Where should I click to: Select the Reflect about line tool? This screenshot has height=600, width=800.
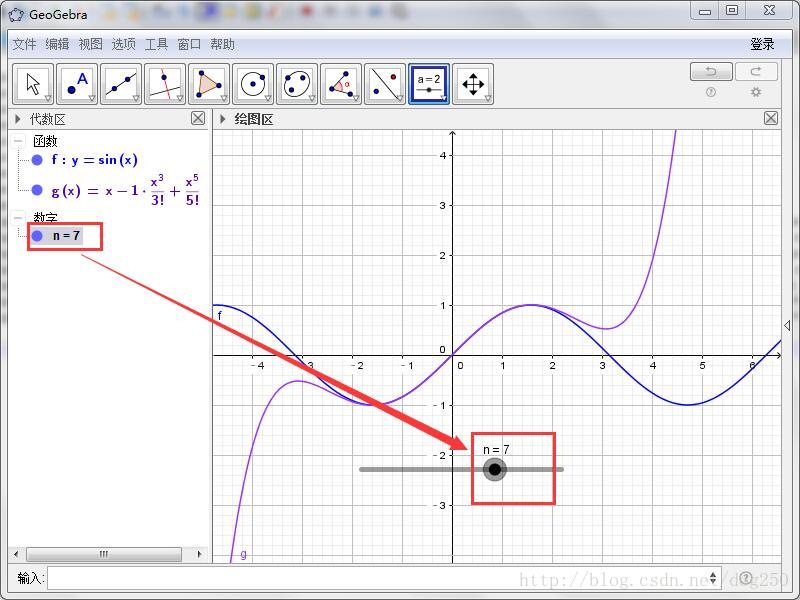click(x=385, y=84)
